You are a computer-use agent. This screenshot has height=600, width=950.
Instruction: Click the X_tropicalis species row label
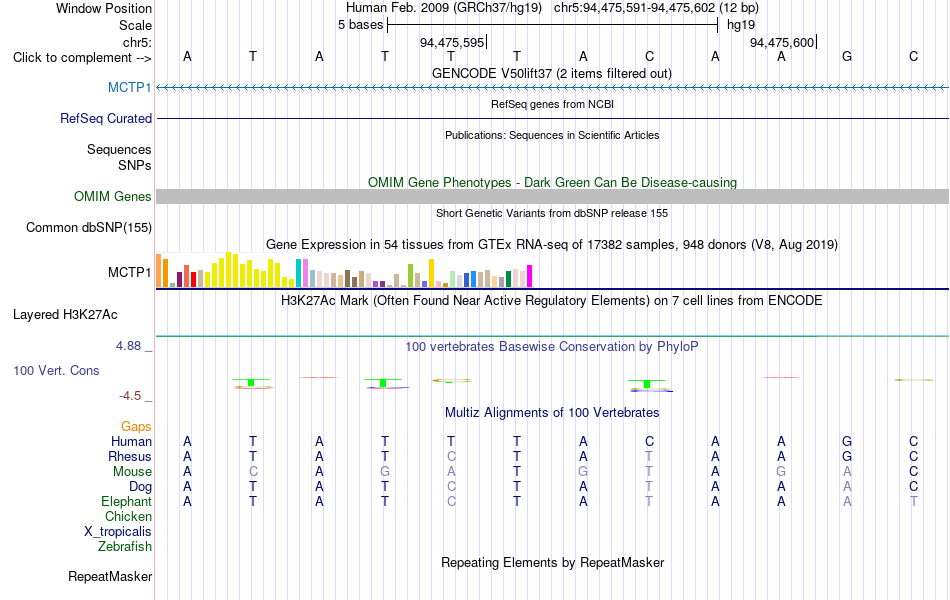pos(118,532)
